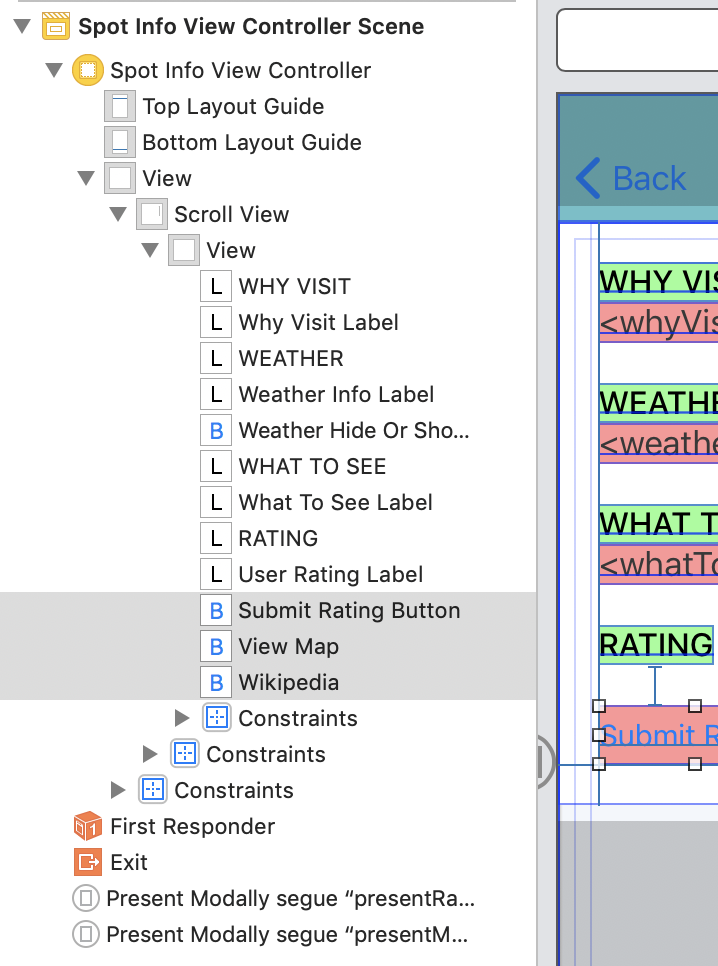Expand Constraints aligned with Scroll View row
The image size is (718, 966).
[117, 790]
